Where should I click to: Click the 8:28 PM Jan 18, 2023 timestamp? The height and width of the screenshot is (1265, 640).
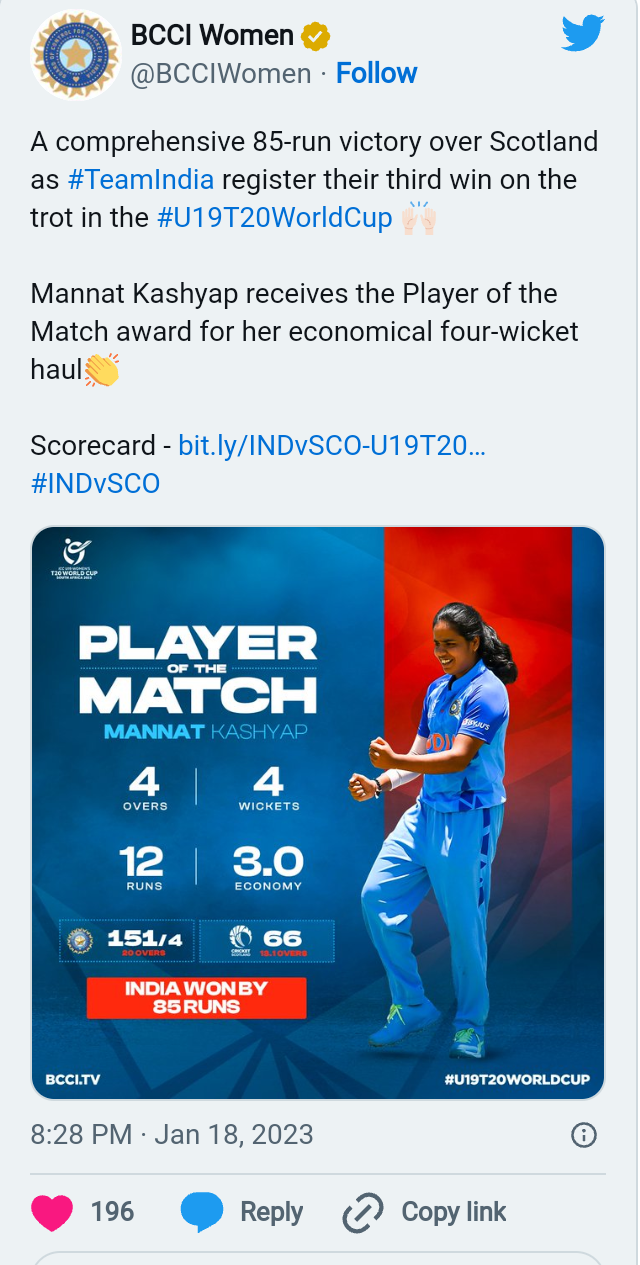(172, 1134)
